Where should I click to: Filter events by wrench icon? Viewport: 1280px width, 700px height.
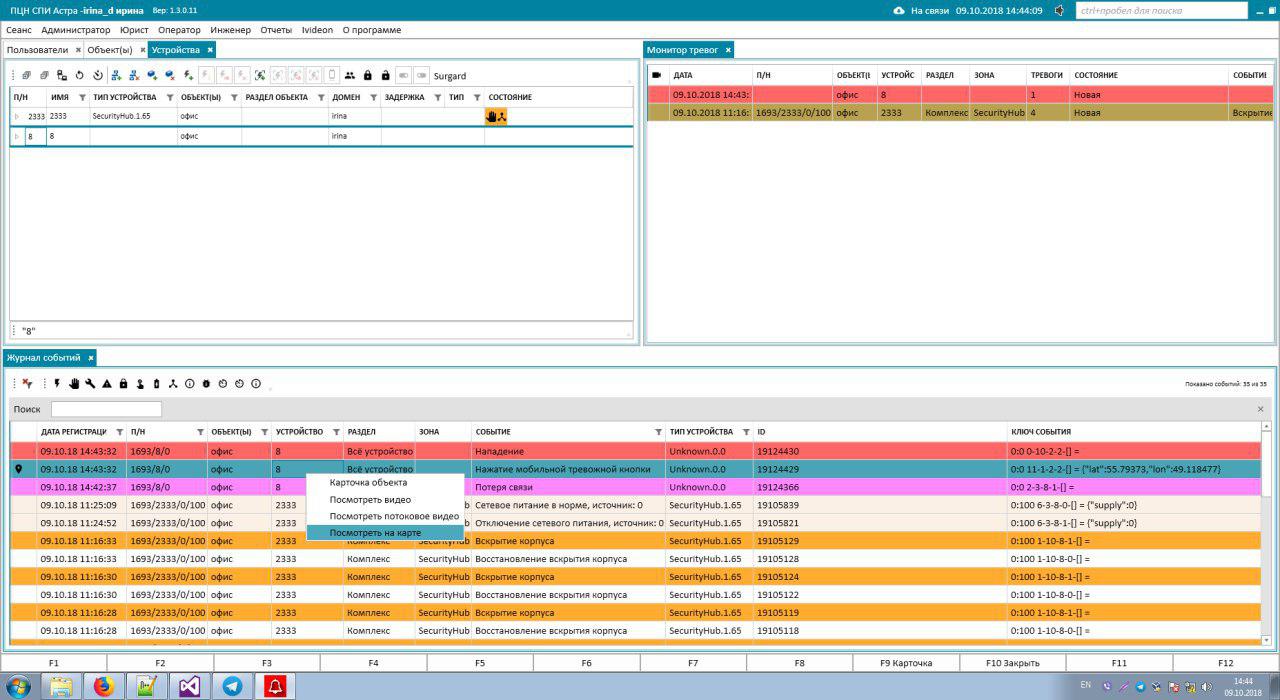pyautogui.click(x=90, y=383)
